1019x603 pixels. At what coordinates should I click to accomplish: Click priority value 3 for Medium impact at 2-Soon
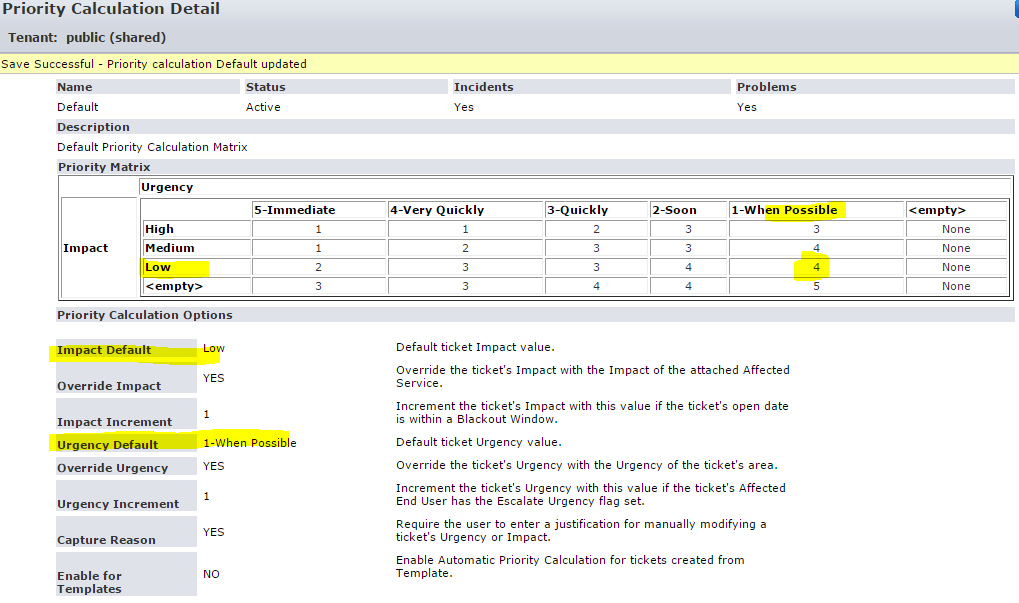690,248
